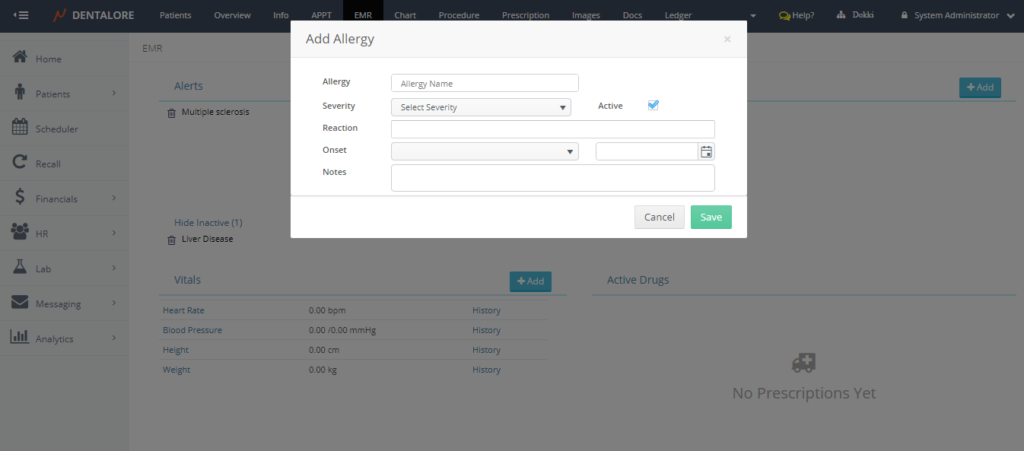Open Messaging envelope icon
The image size is (1024, 451).
(x=19, y=303)
